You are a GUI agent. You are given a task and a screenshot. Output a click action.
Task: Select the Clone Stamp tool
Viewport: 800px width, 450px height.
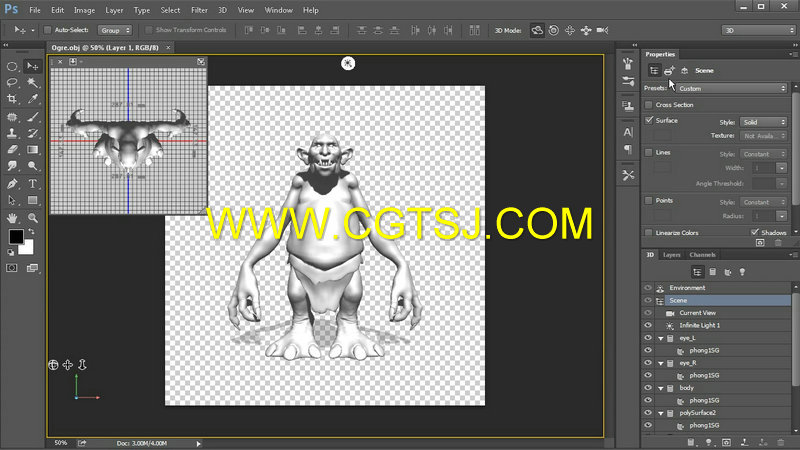coord(12,133)
